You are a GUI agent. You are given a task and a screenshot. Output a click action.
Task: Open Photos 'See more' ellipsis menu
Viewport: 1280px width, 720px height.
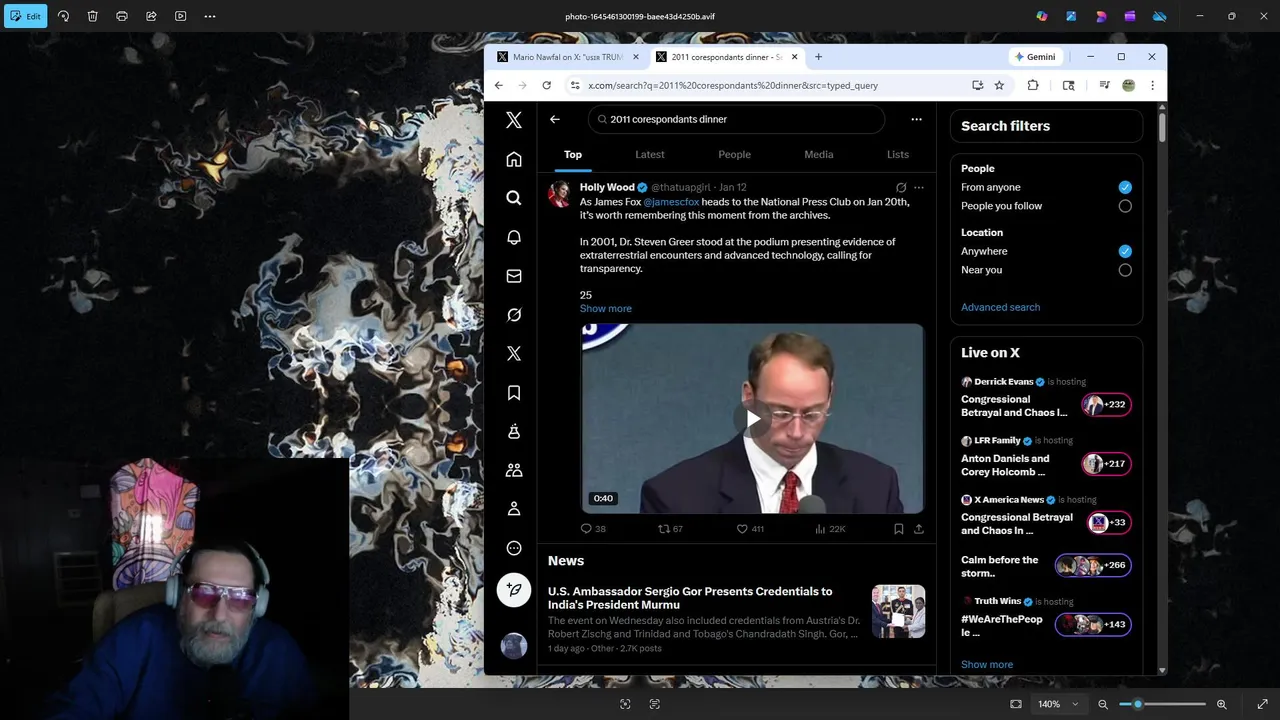click(x=210, y=16)
